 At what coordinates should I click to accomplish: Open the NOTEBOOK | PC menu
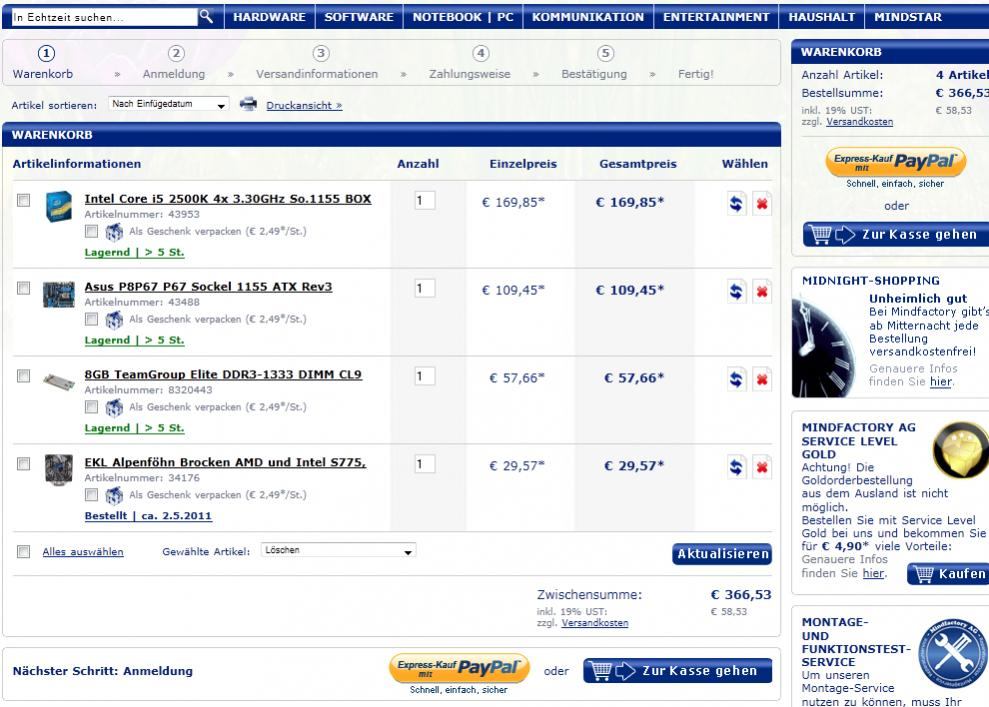pos(463,17)
